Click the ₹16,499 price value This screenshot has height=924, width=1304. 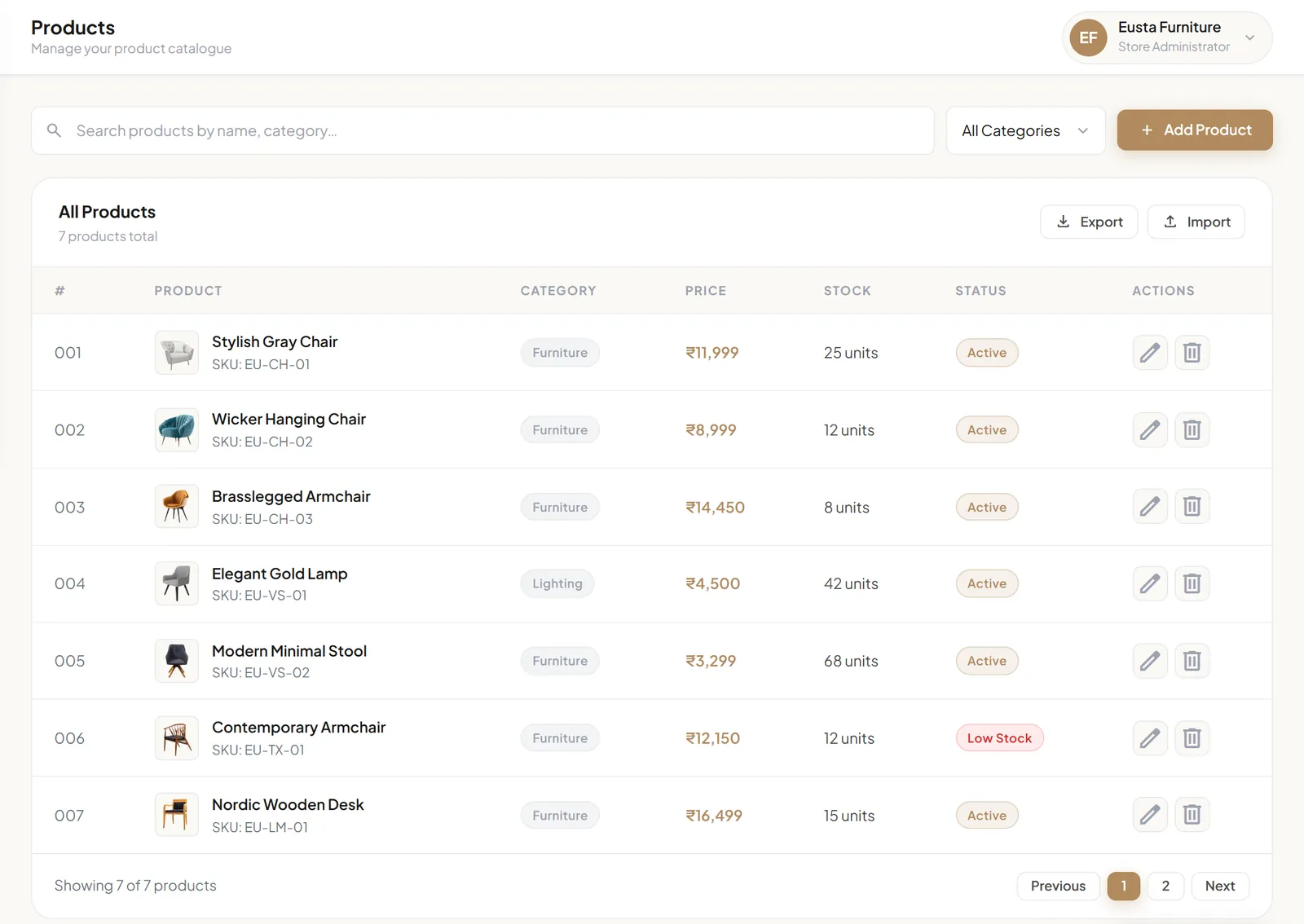[714, 815]
